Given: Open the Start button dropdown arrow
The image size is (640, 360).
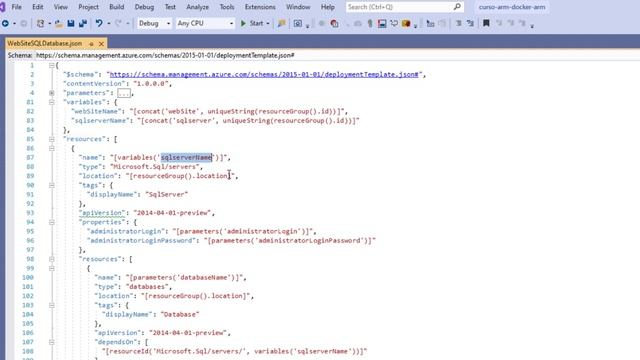Looking at the screenshot, I should tap(268, 24).
